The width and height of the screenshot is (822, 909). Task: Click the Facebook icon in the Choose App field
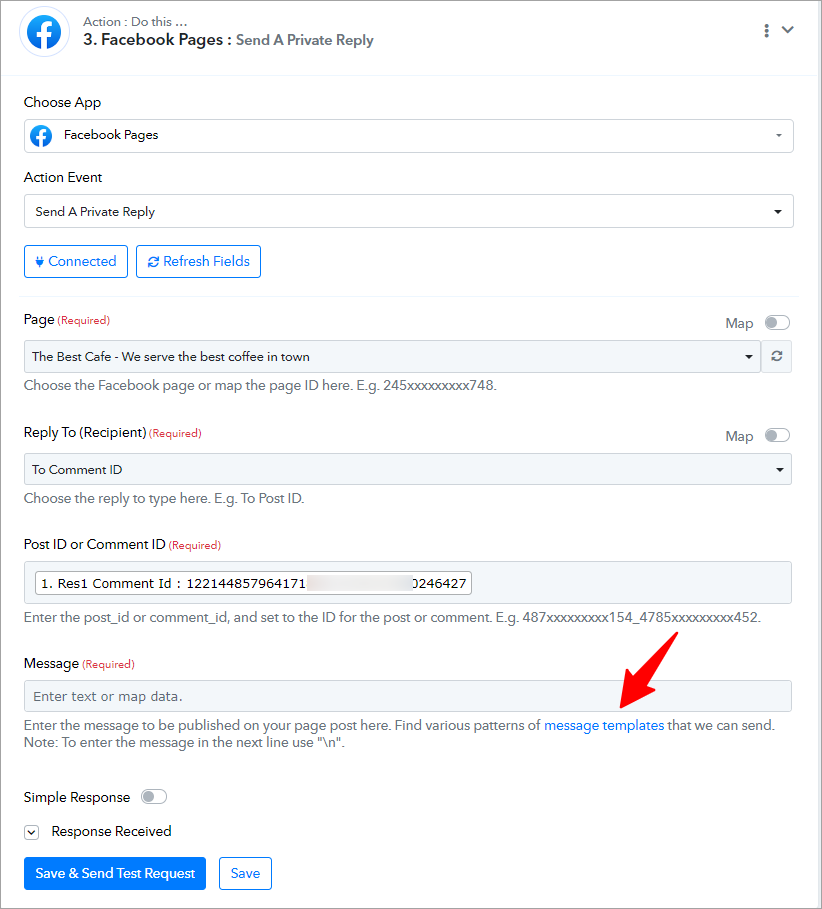(x=41, y=136)
